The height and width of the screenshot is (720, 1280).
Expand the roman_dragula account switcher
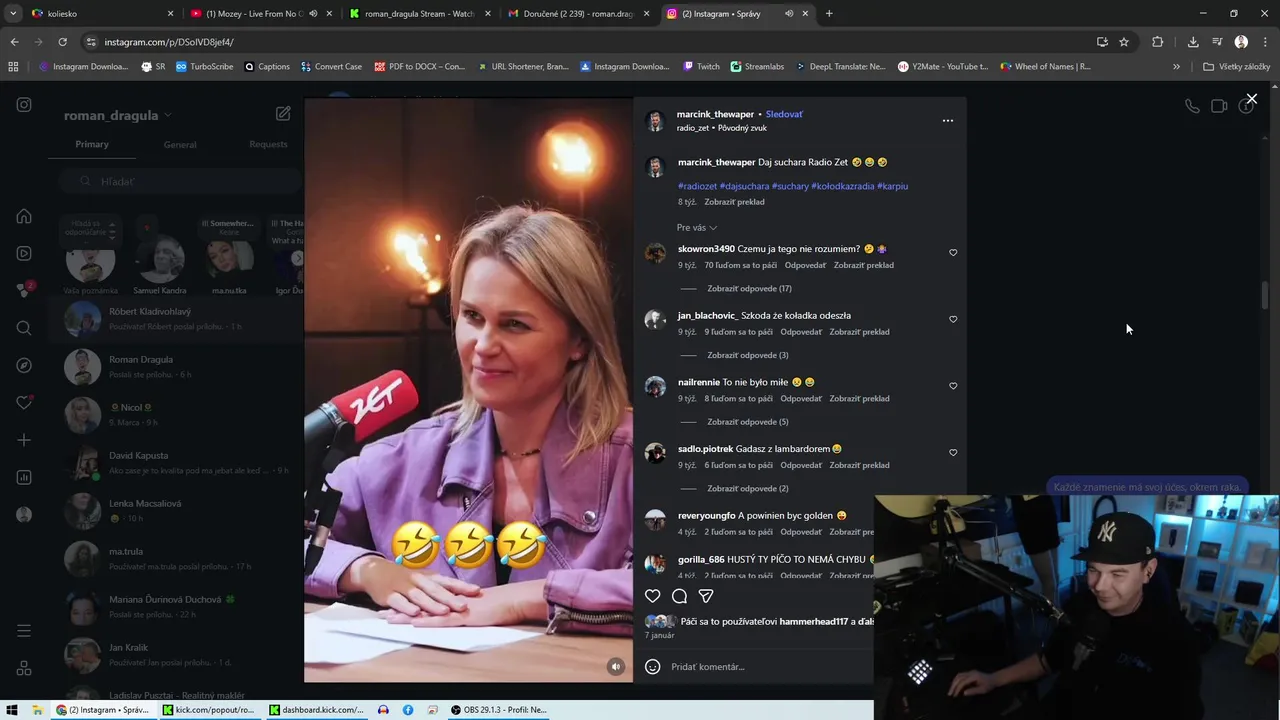[117, 116]
